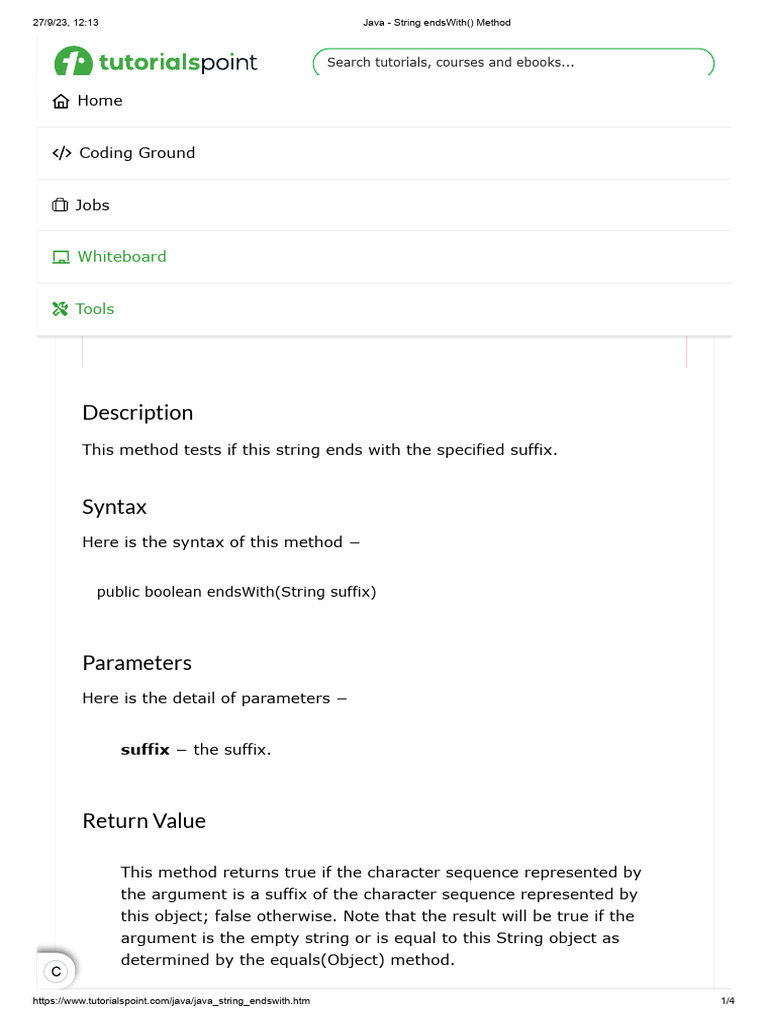The image size is (768, 1024).
Task: Click the Coding Ground code brackets icon
Action: pyautogui.click(x=62, y=153)
